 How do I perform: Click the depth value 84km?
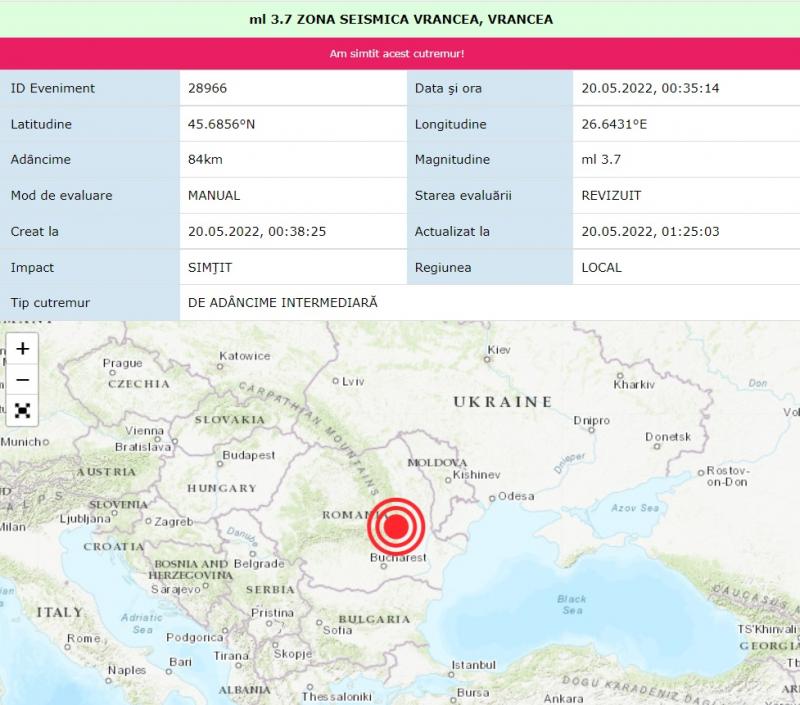[x=205, y=159]
